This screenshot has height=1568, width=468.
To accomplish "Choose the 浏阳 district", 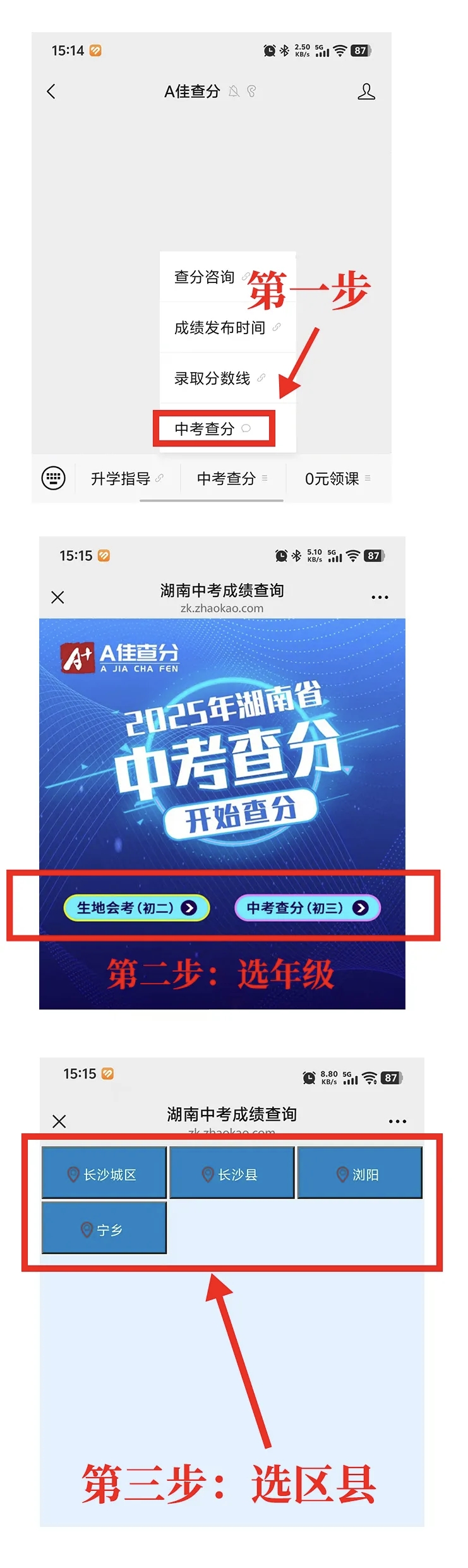I will (x=359, y=1174).
